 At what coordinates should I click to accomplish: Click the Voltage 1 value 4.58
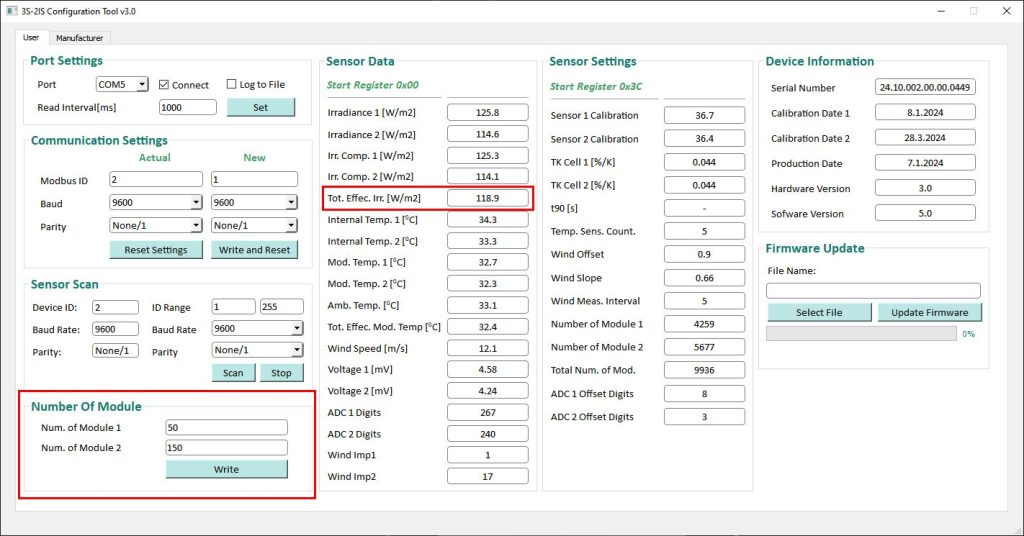(x=488, y=370)
